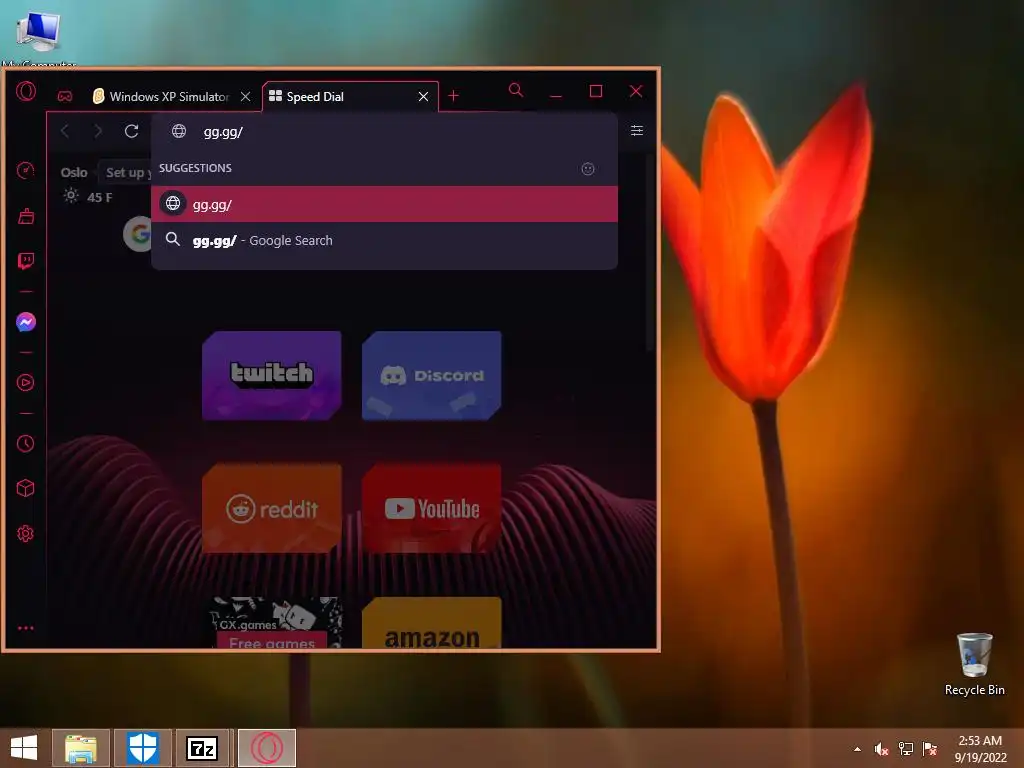Click the Opera GX taskbar button

tap(266, 748)
